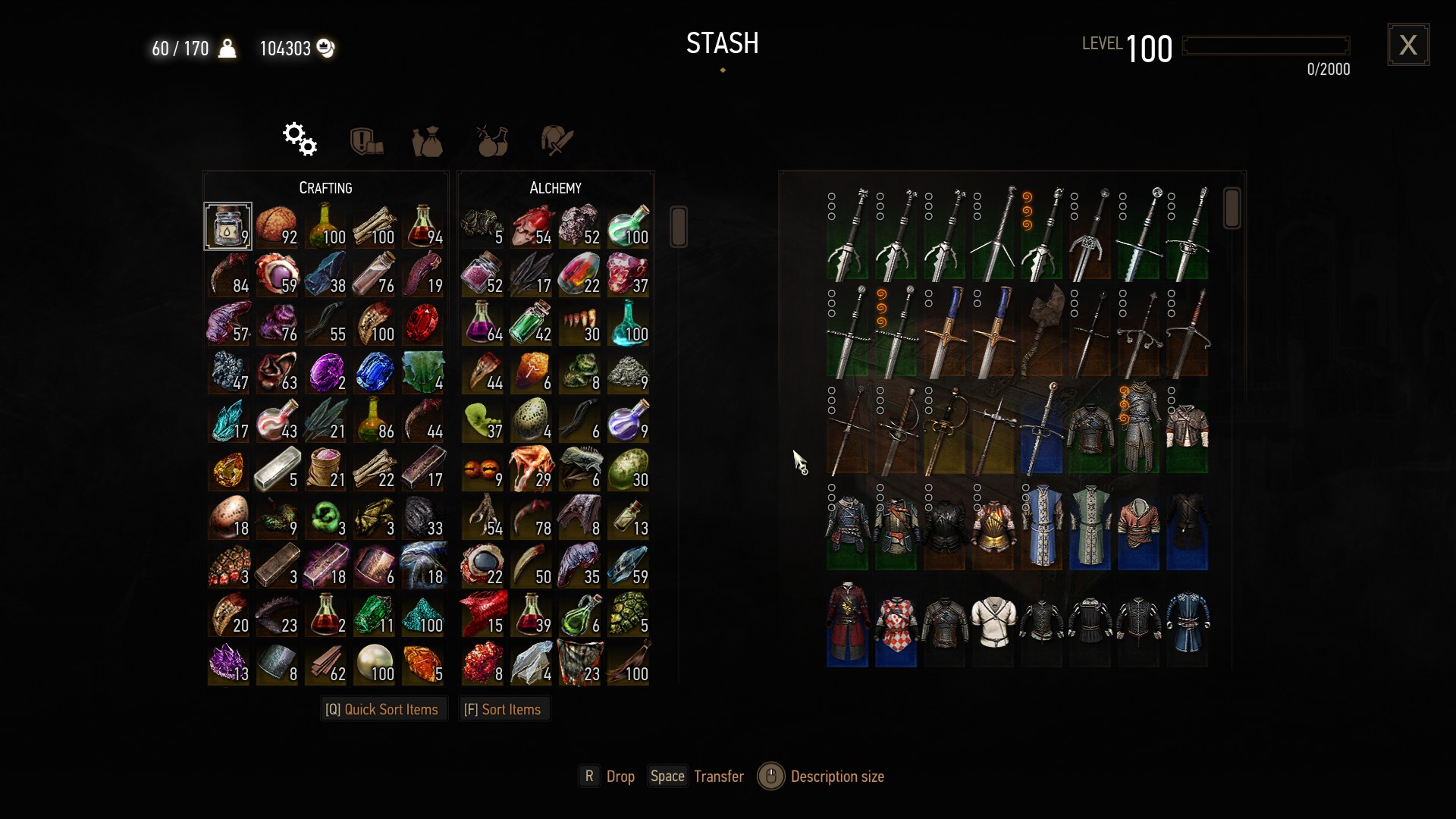The width and height of the screenshot is (1456, 819).
Task: Select the white pearl stack of 100
Action: pyautogui.click(x=375, y=663)
